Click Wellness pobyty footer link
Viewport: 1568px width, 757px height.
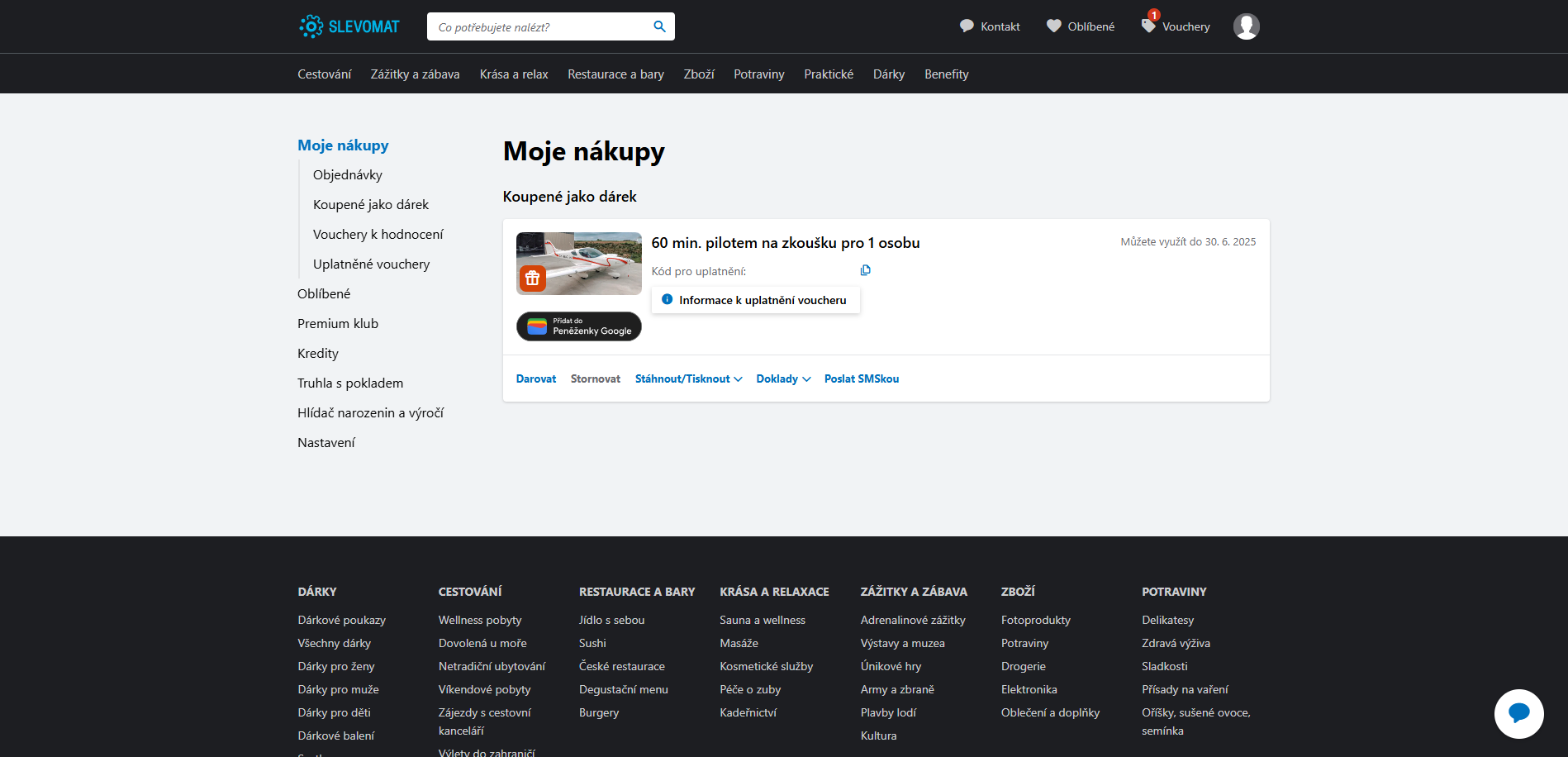pyautogui.click(x=480, y=620)
